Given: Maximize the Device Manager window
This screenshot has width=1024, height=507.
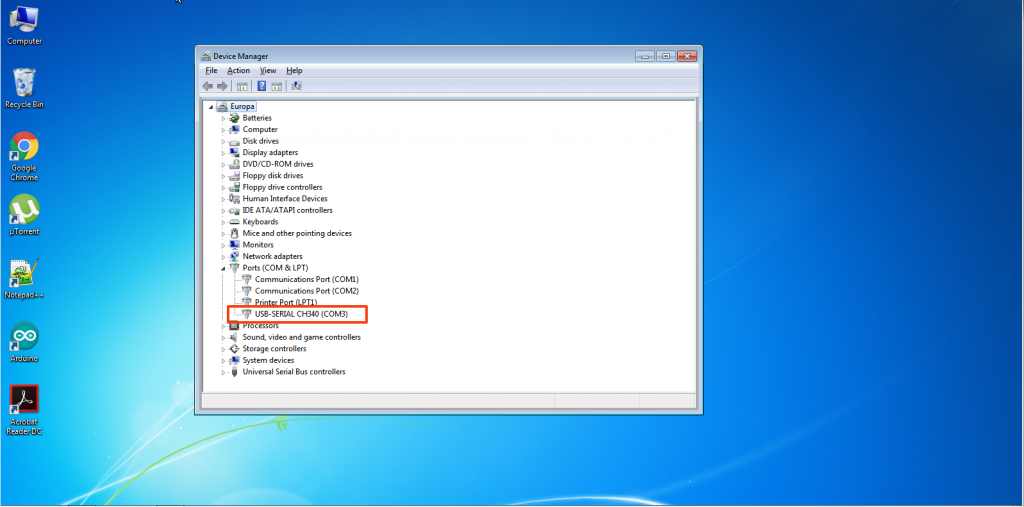Looking at the screenshot, I should point(665,56).
